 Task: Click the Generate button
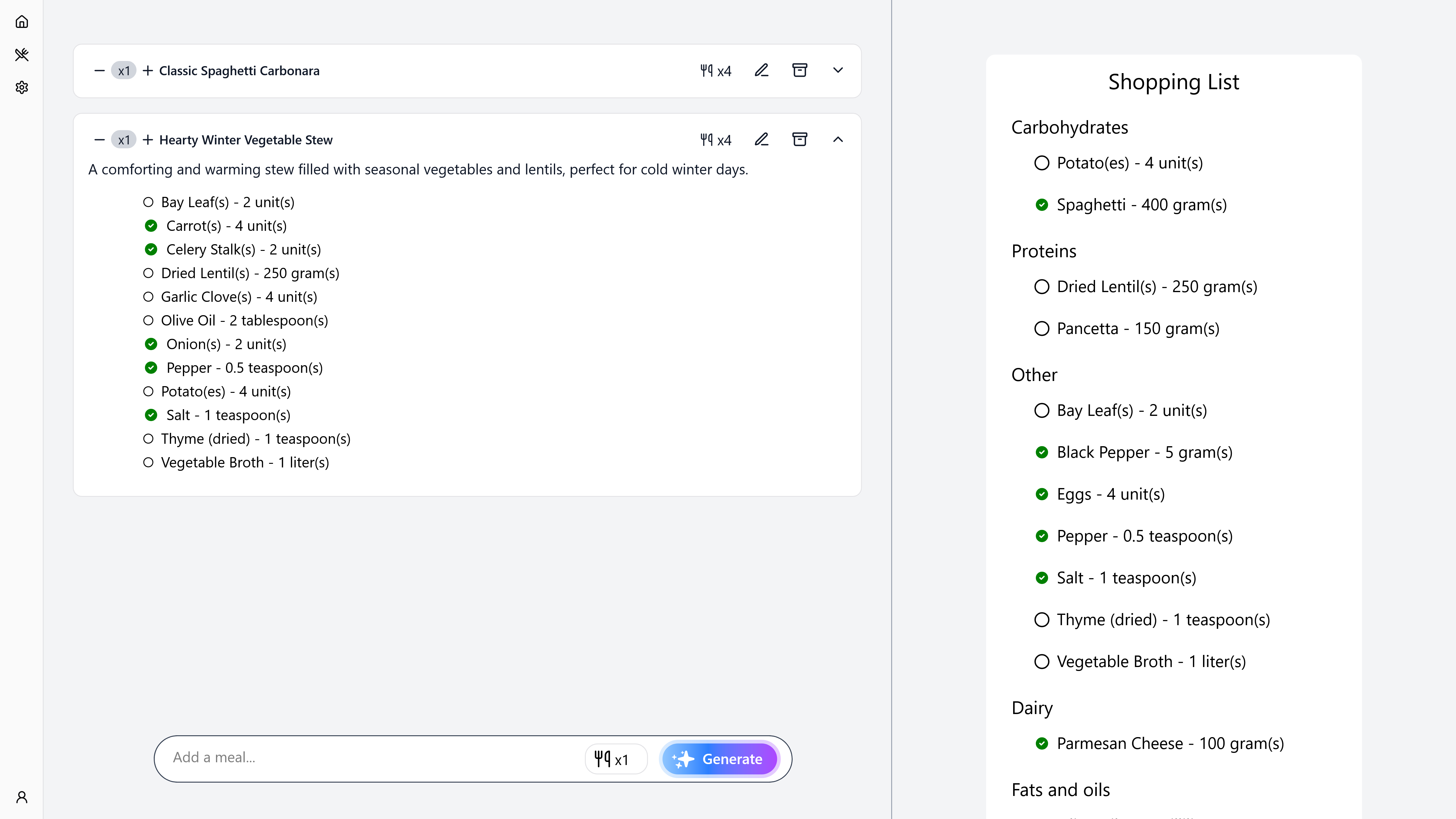720,759
